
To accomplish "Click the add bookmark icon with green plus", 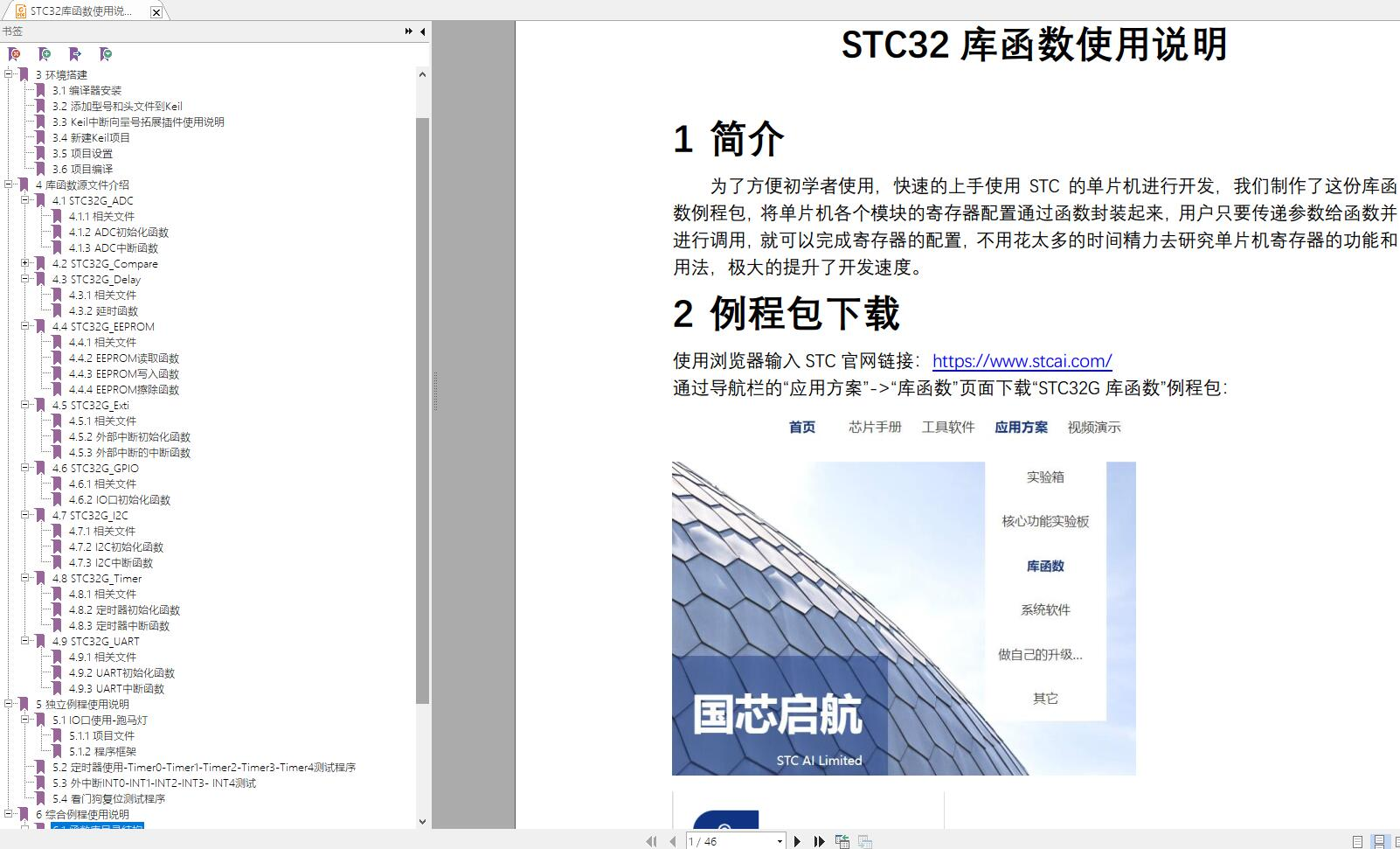I will 45,54.
